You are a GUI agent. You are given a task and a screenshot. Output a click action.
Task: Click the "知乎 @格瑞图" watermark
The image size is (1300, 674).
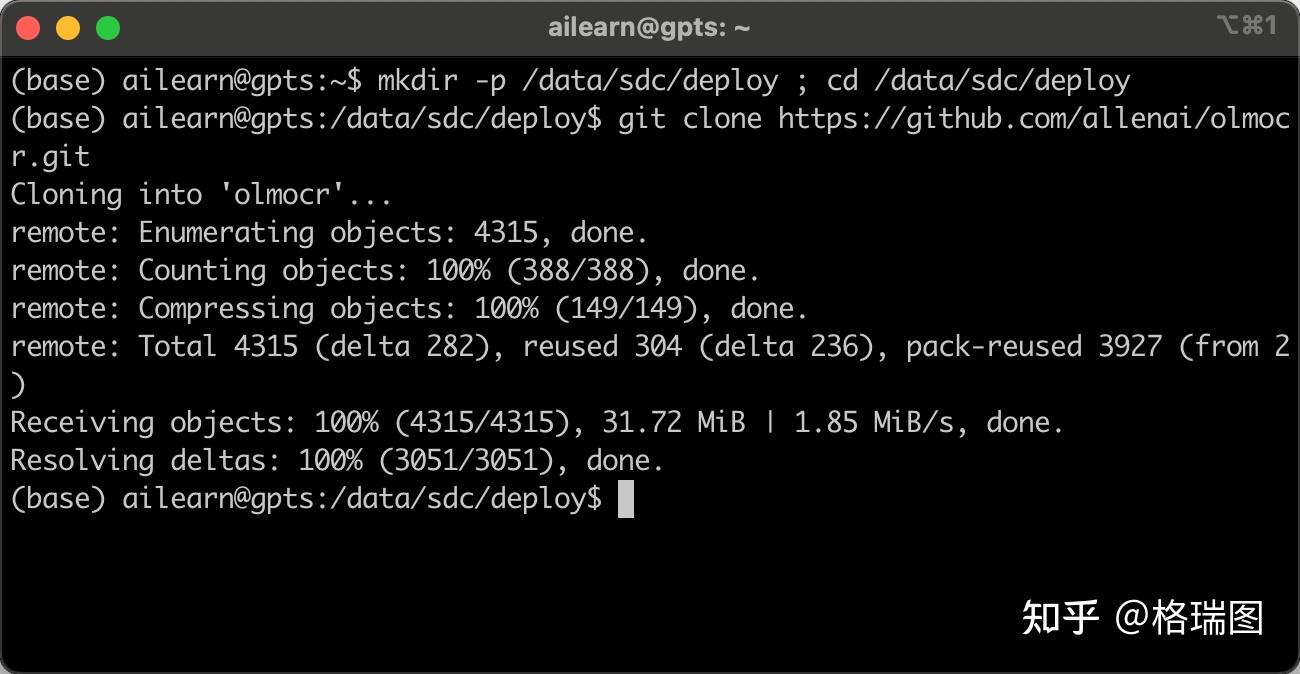(x=1142, y=618)
